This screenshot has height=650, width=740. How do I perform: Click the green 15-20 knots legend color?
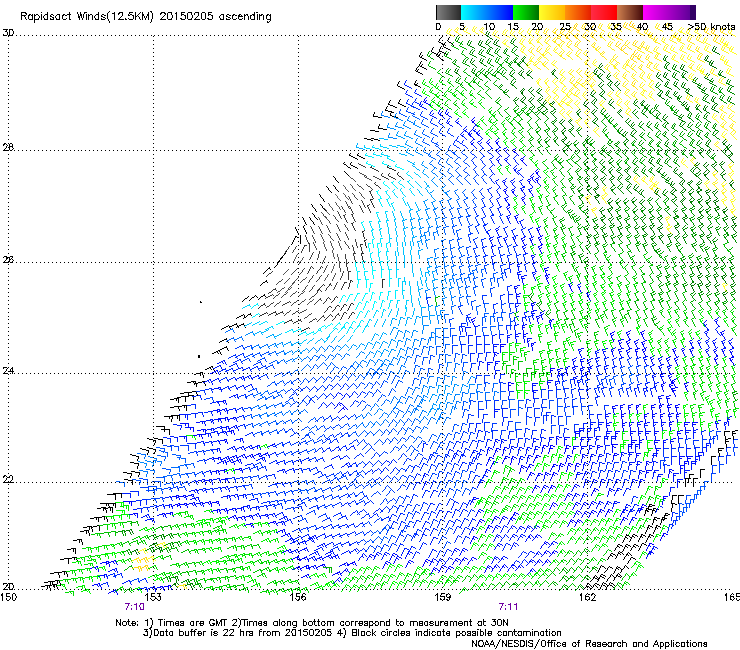(526, 12)
